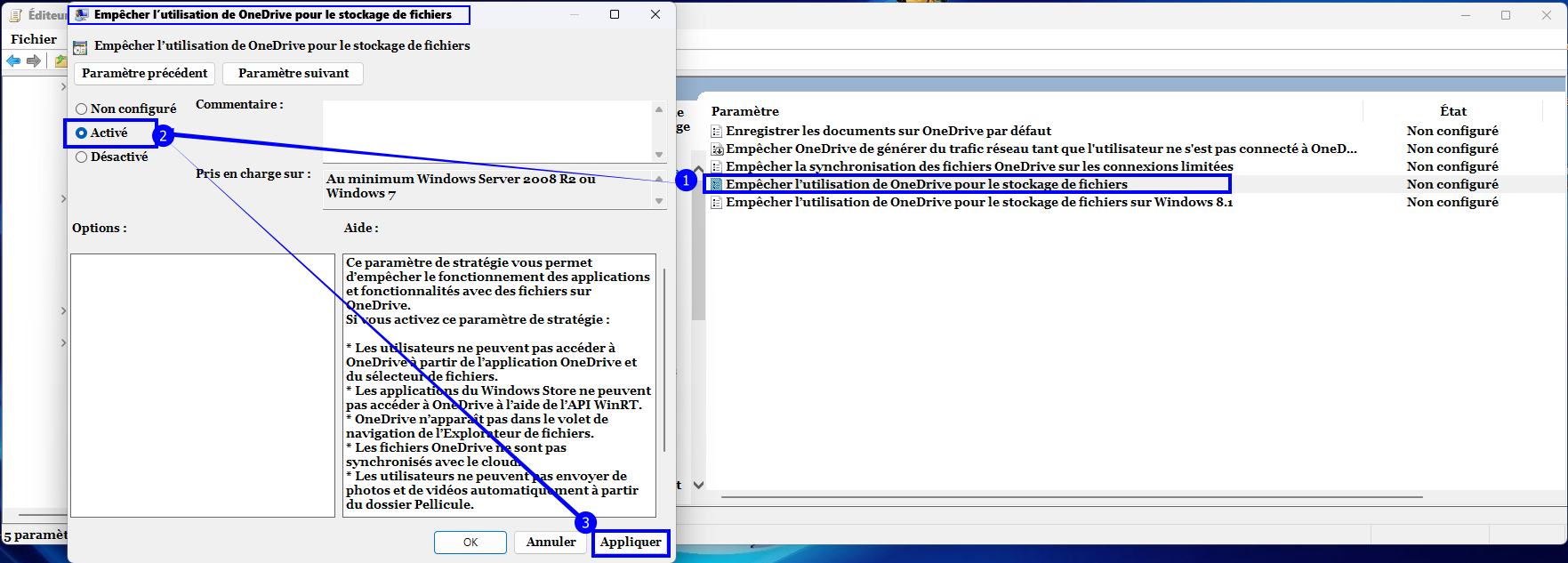The image size is (1568, 563).
Task: Click the policy setting icon beside dialog heading
Action: 80,47
